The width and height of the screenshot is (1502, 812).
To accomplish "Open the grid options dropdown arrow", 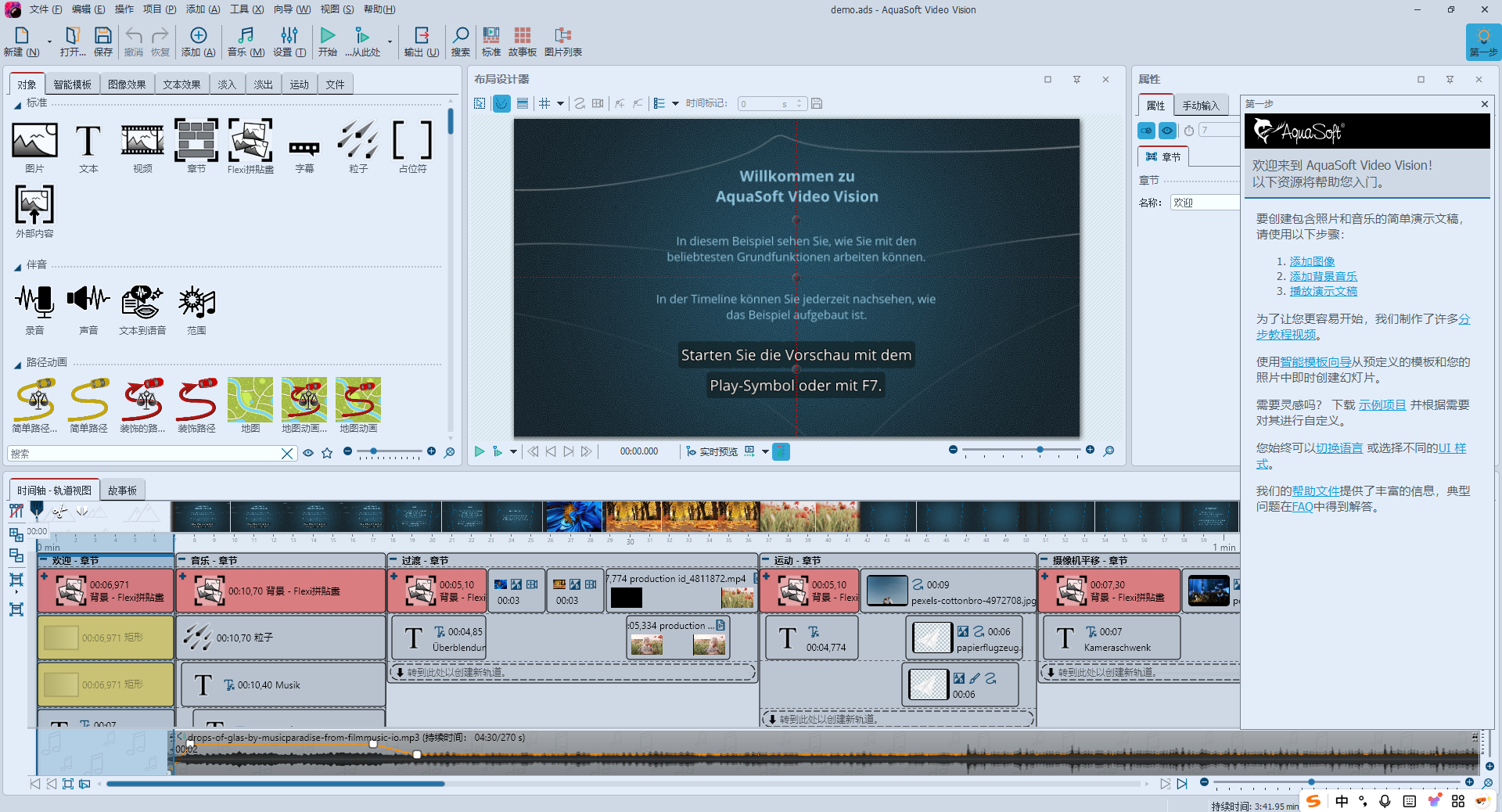I will [560, 104].
